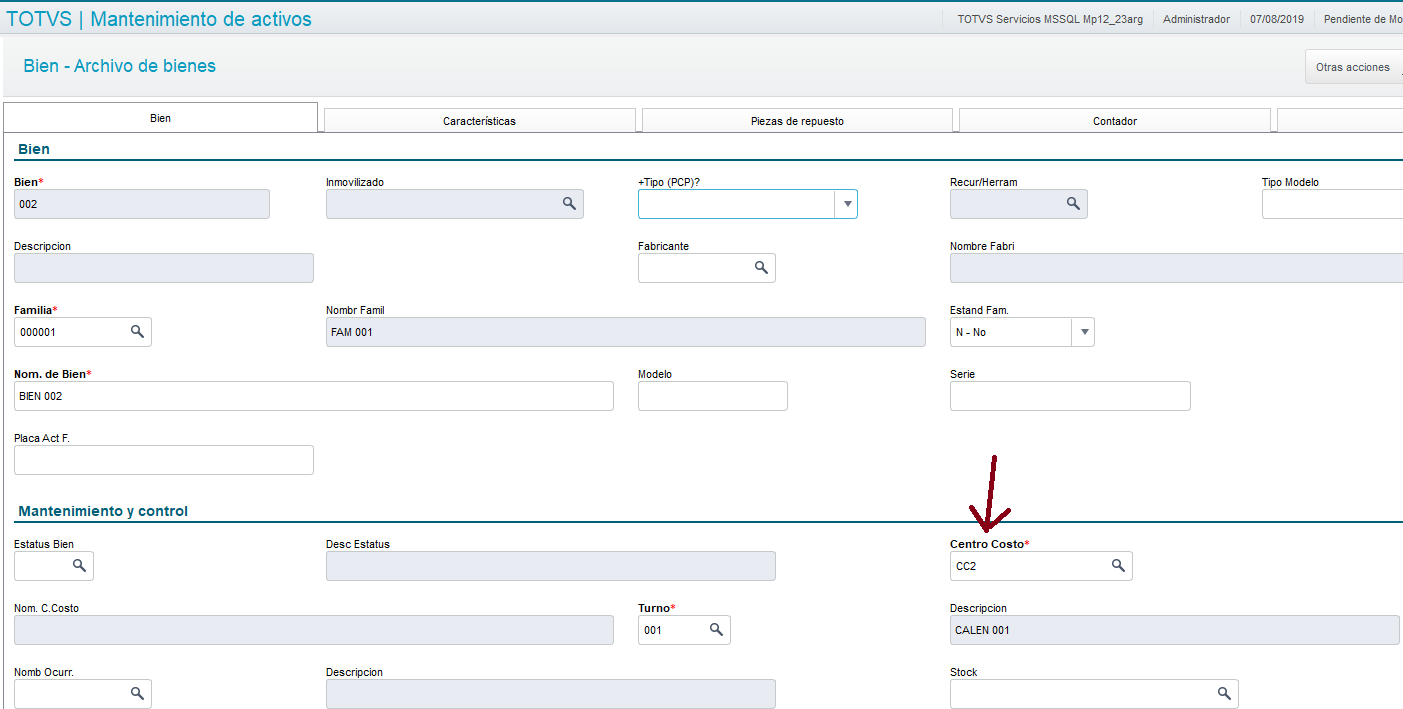This screenshot has height=709, width=1403.
Task: Click the Nom. de Bien input field
Action: coord(314,396)
